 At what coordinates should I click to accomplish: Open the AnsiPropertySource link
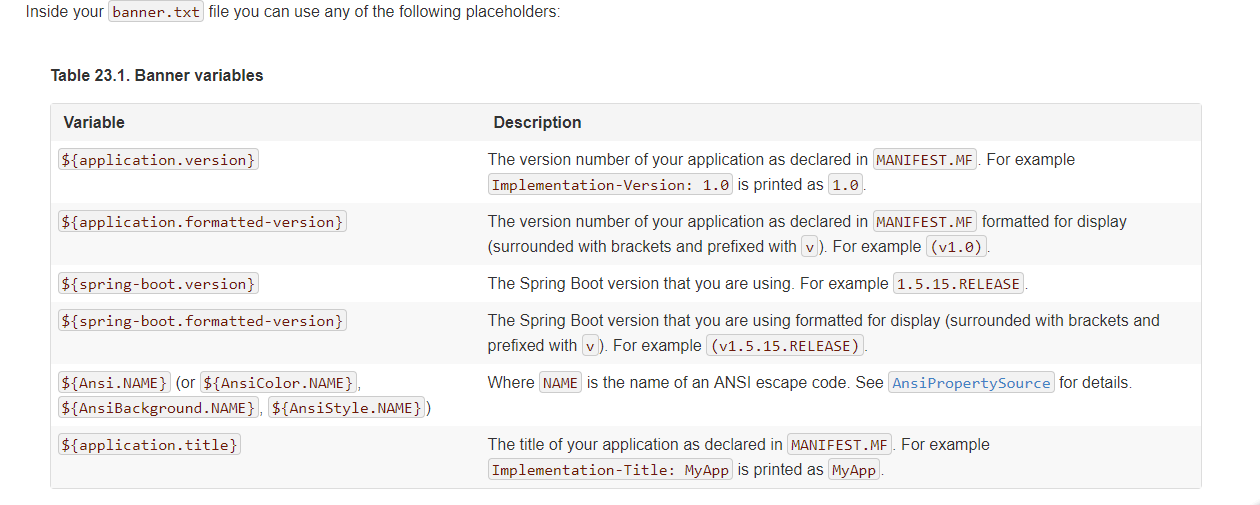971,383
